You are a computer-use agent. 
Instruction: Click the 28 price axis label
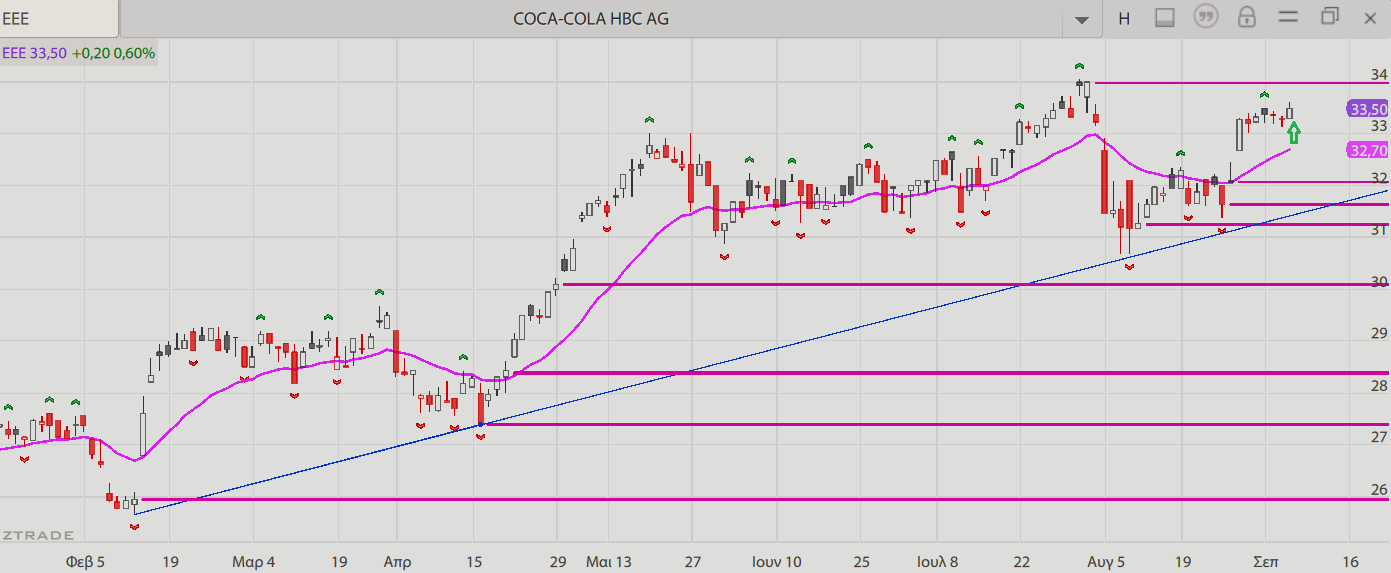pos(1379,386)
